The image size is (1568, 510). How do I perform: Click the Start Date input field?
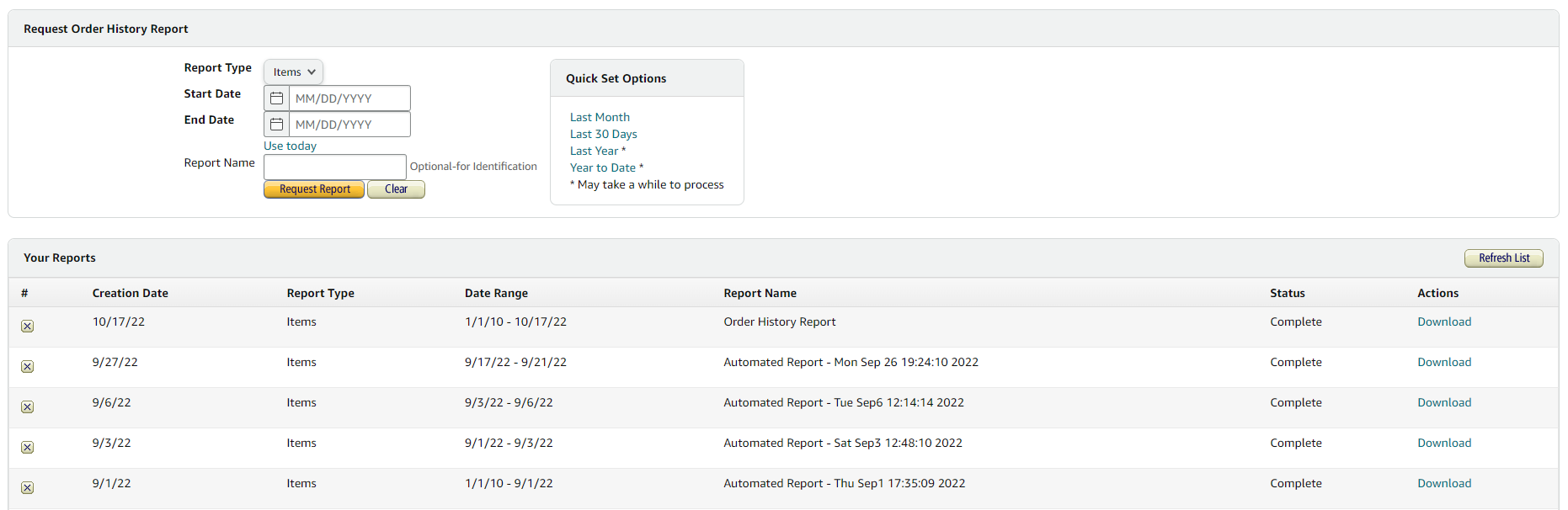[x=349, y=98]
